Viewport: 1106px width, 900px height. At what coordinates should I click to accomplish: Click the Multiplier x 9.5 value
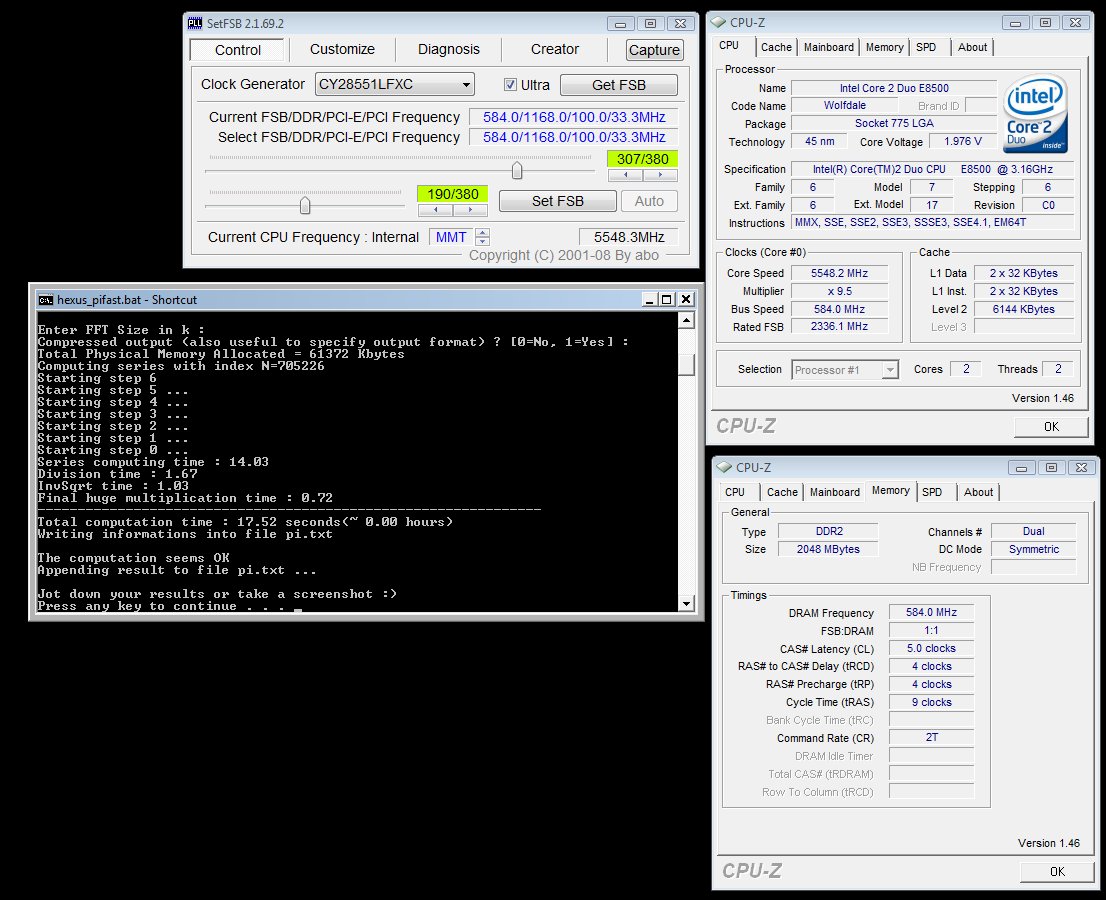pos(839,291)
